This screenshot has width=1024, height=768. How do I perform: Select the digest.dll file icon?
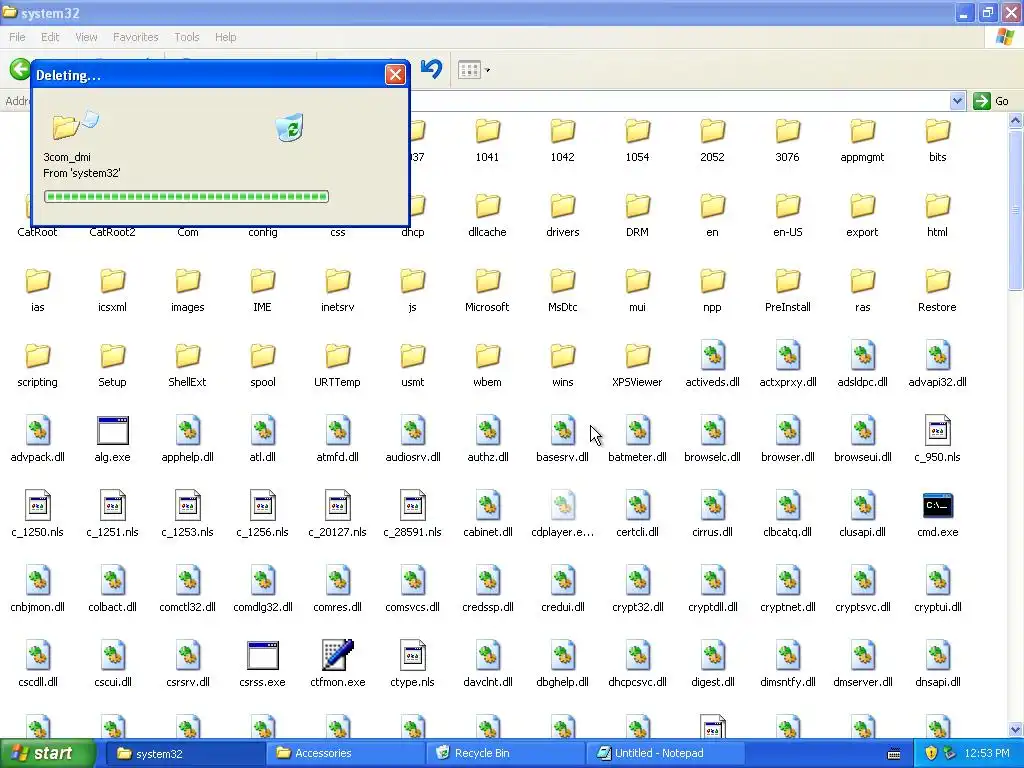(712, 655)
